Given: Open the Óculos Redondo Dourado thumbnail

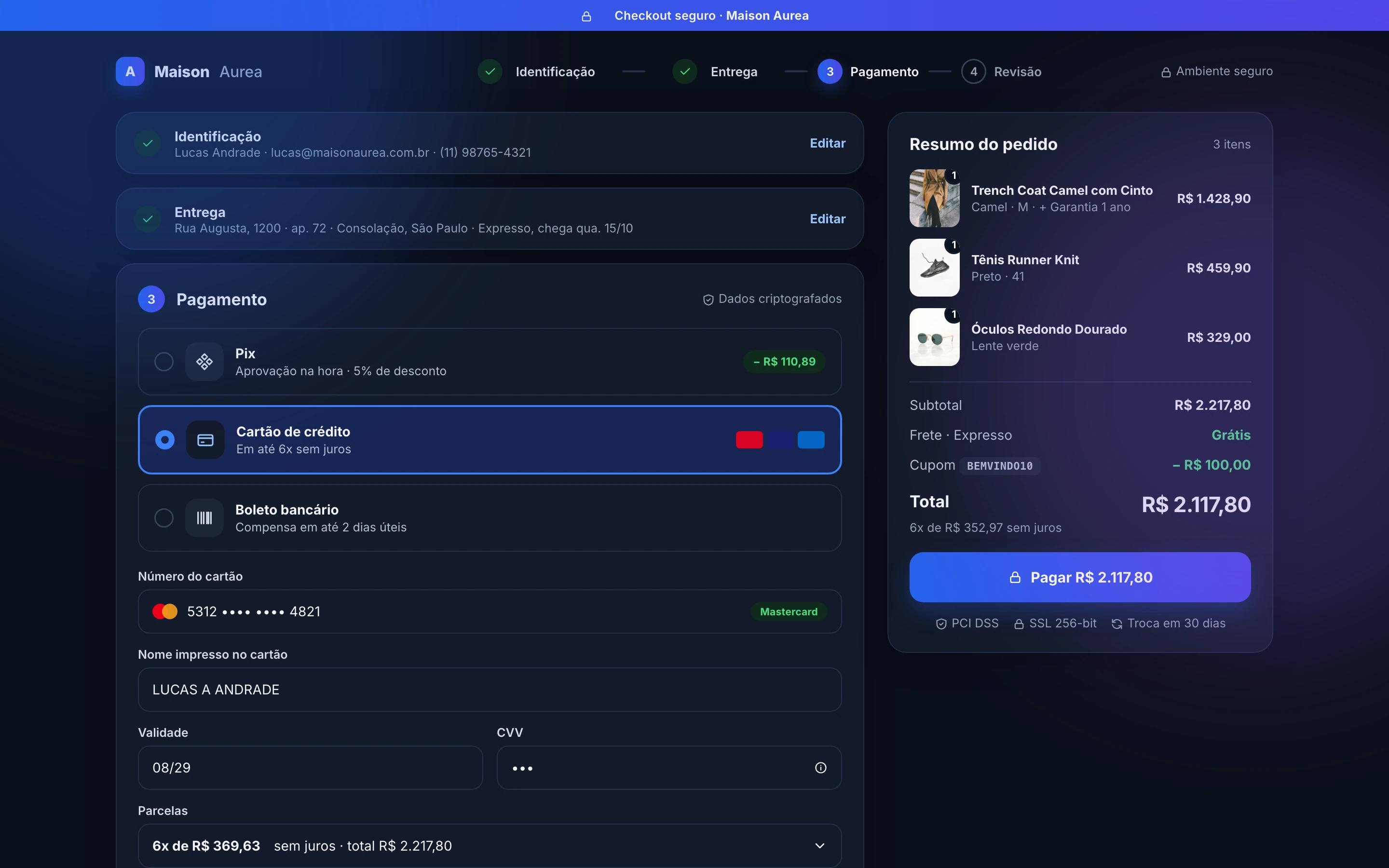Looking at the screenshot, I should [x=934, y=337].
